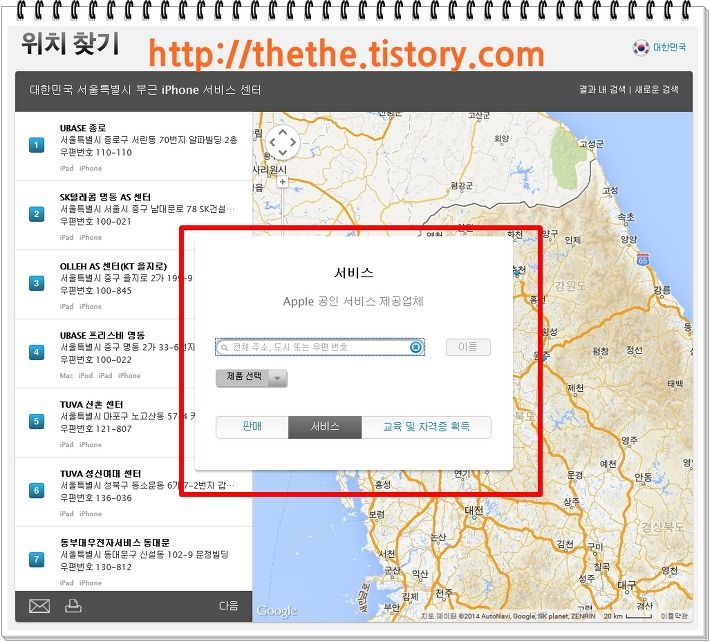710x642 pixels.
Task: Click 속초 city label on map
Action: [626, 218]
